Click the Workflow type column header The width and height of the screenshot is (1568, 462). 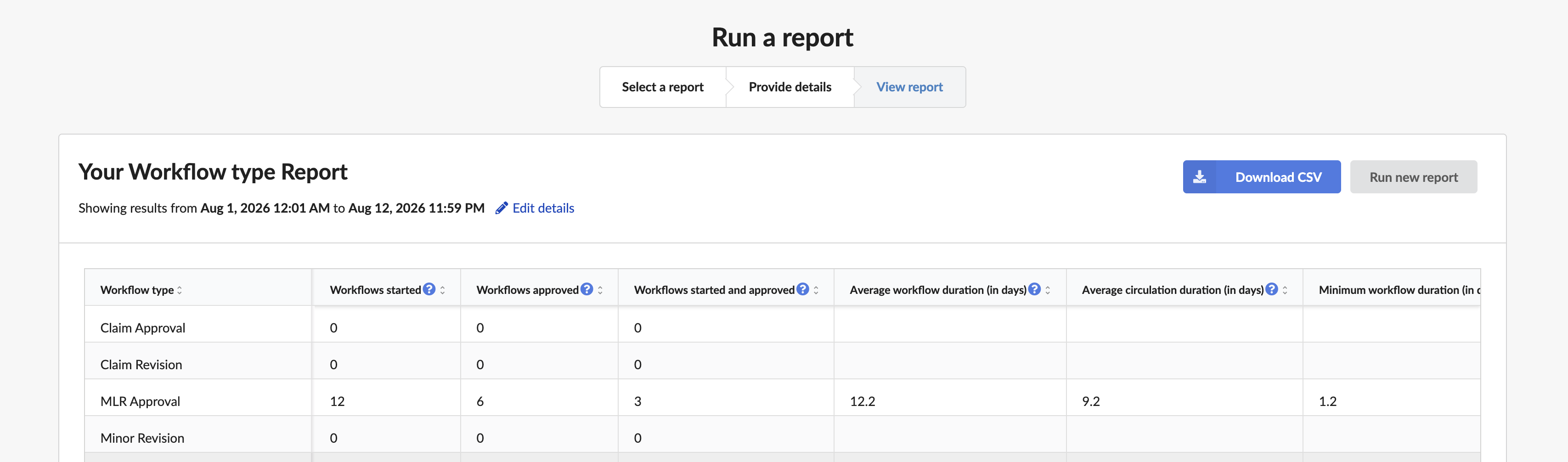[198, 287]
